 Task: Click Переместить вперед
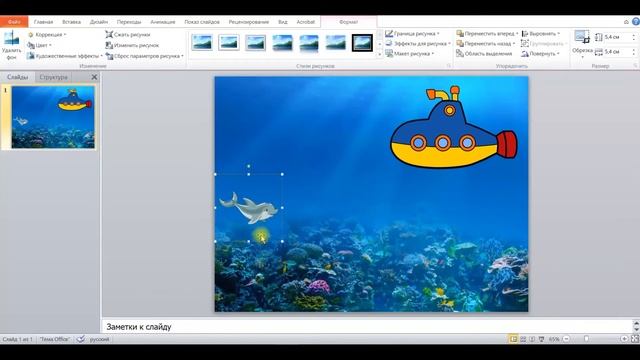(x=487, y=33)
